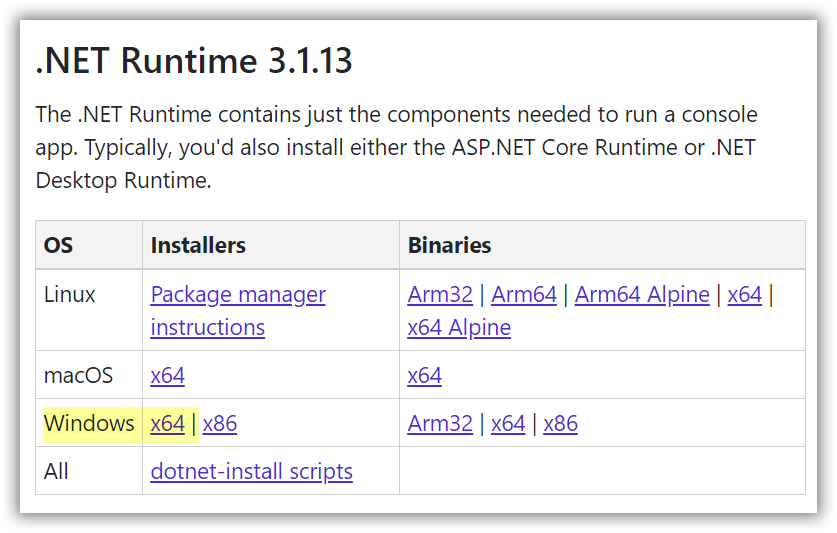The width and height of the screenshot is (837, 533).
Task: Open the Linux Package manager instructions link
Action: pos(238,310)
